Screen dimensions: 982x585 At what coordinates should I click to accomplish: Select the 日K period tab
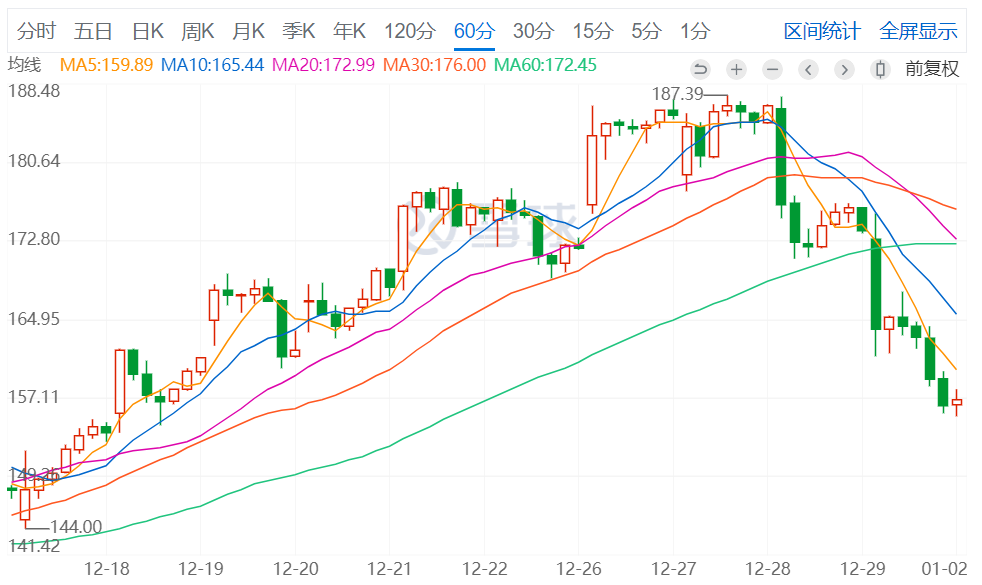[x=148, y=31]
